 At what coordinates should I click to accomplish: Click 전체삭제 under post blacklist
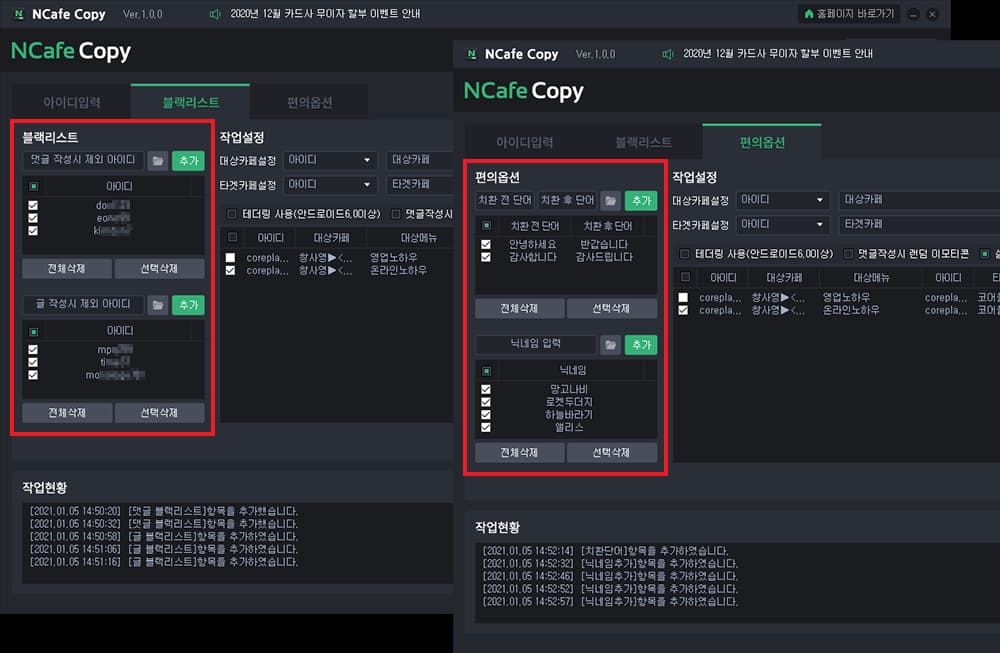pos(67,413)
